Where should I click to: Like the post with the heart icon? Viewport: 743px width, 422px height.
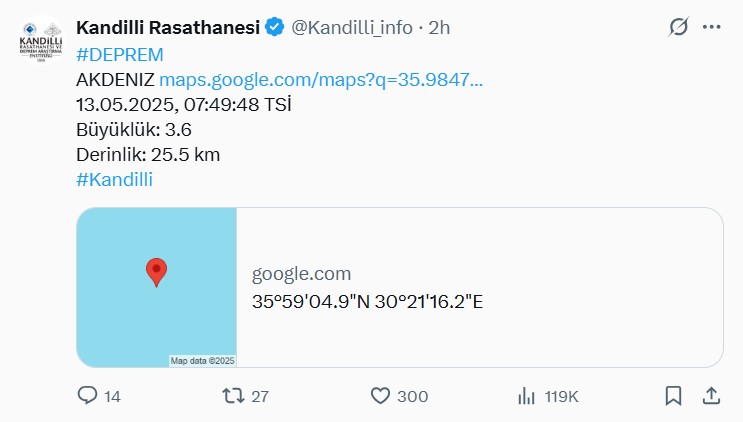coord(380,396)
